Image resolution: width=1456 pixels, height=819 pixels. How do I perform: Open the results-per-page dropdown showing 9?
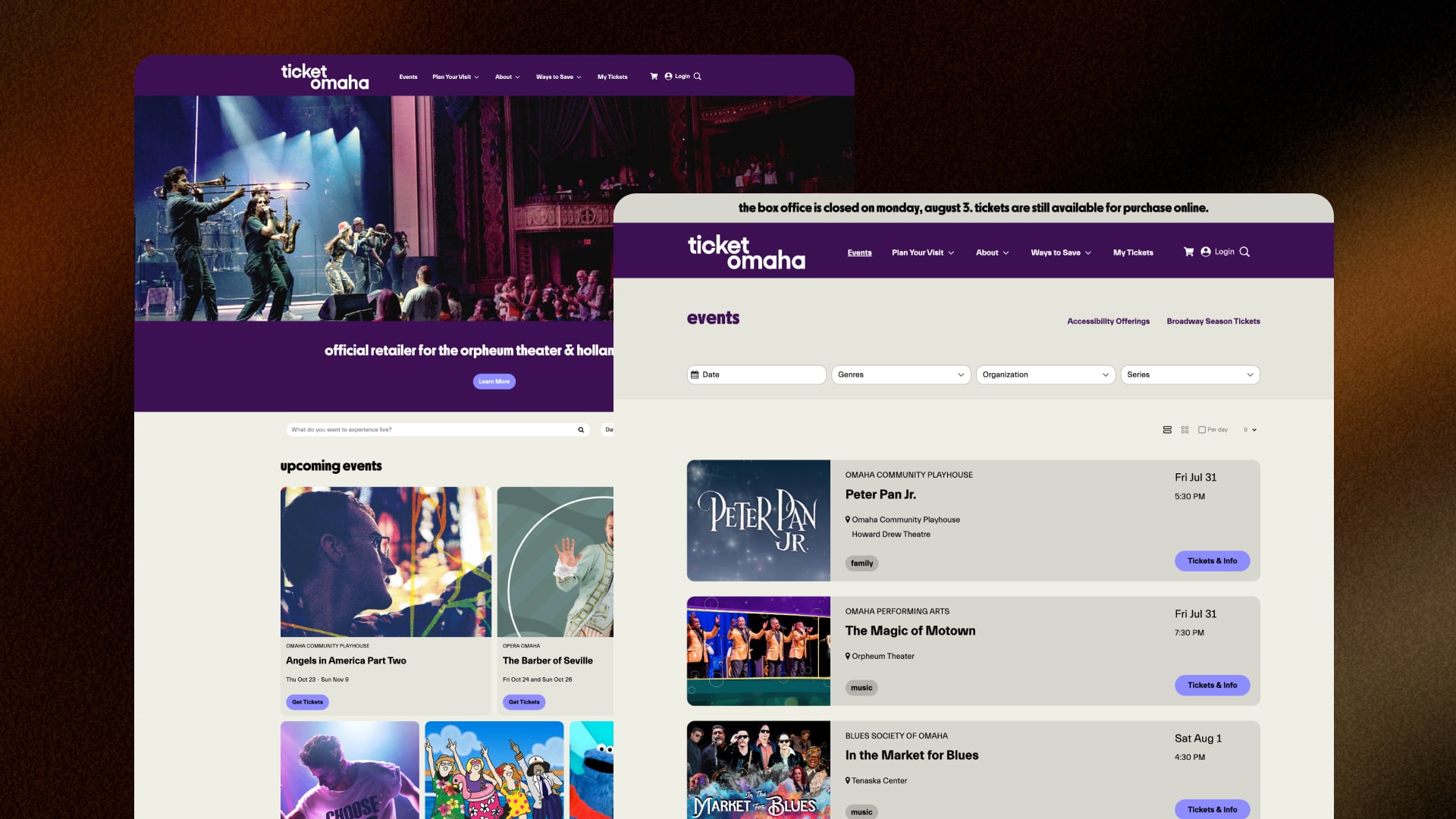pyautogui.click(x=1250, y=430)
